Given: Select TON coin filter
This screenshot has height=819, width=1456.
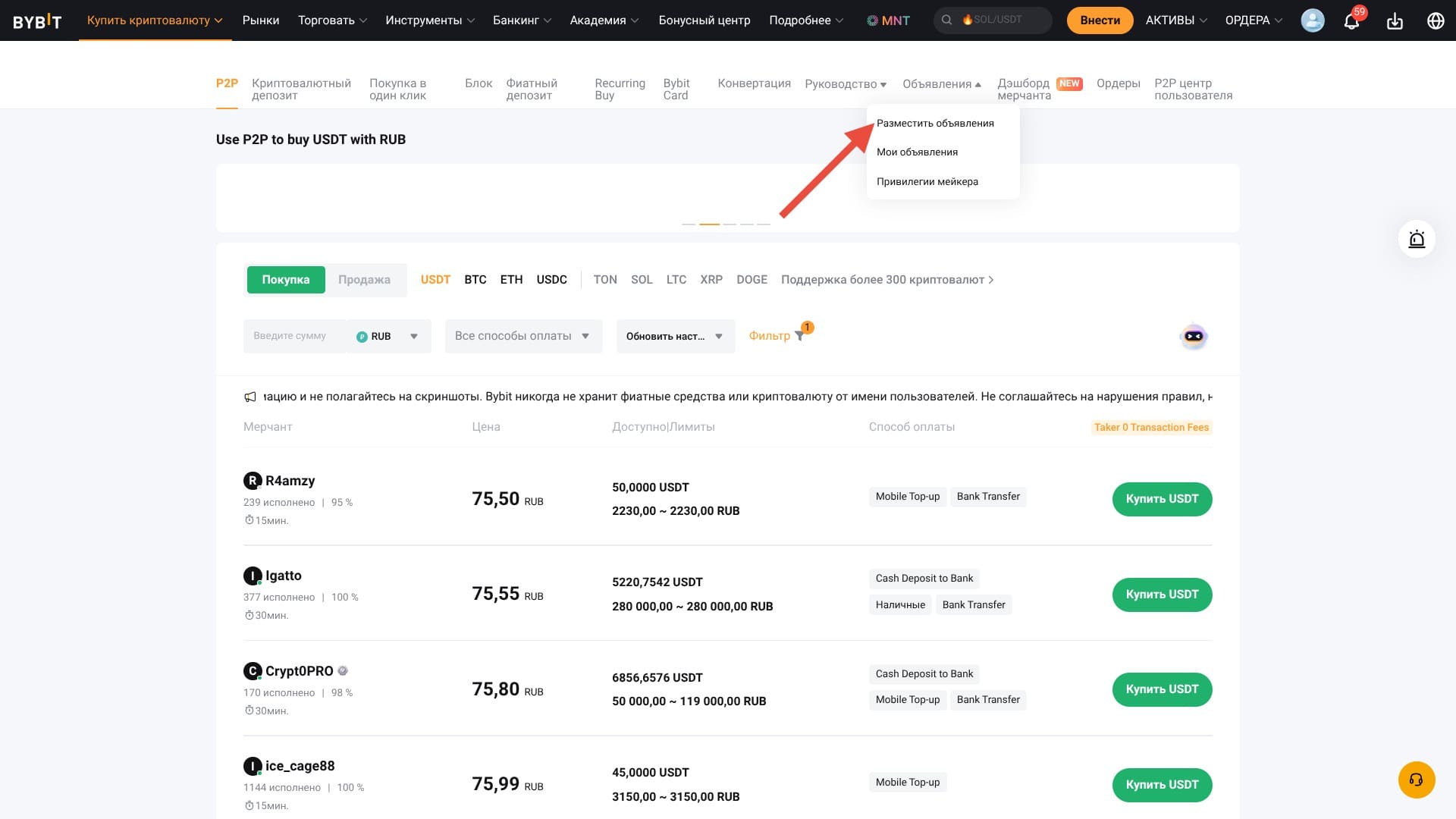Looking at the screenshot, I should [x=605, y=280].
